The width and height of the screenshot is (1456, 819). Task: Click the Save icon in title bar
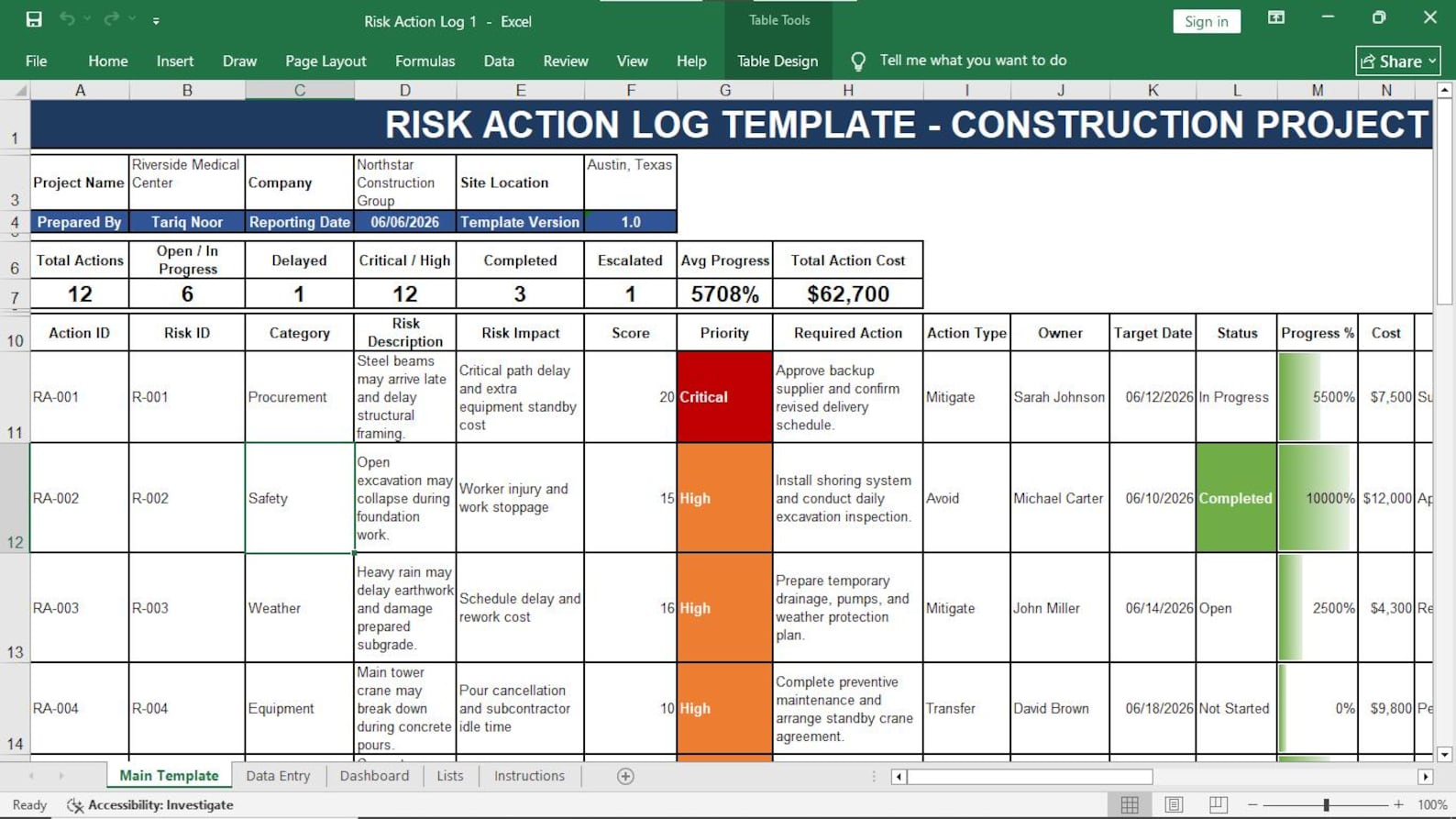coord(34,19)
